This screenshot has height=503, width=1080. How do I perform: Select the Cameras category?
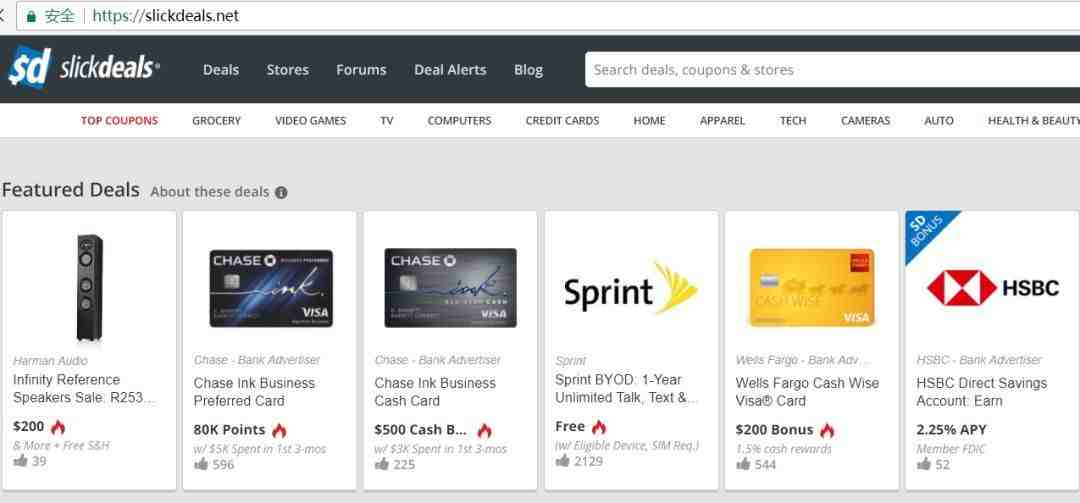(866, 121)
